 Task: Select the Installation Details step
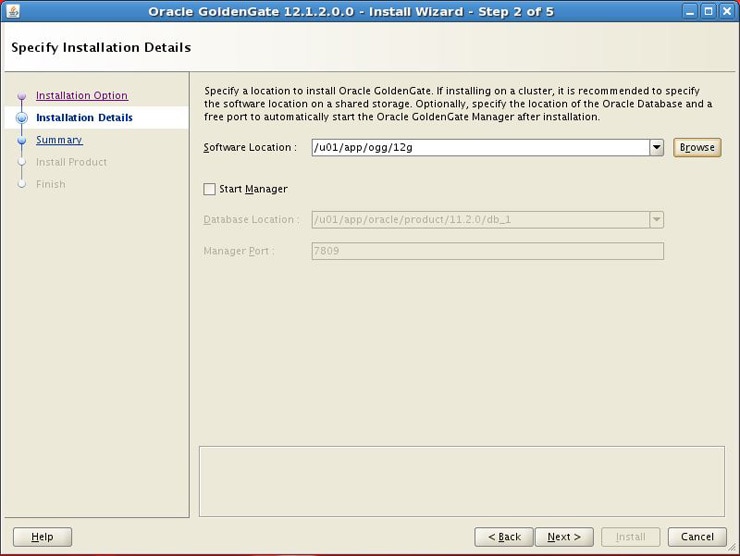point(84,118)
